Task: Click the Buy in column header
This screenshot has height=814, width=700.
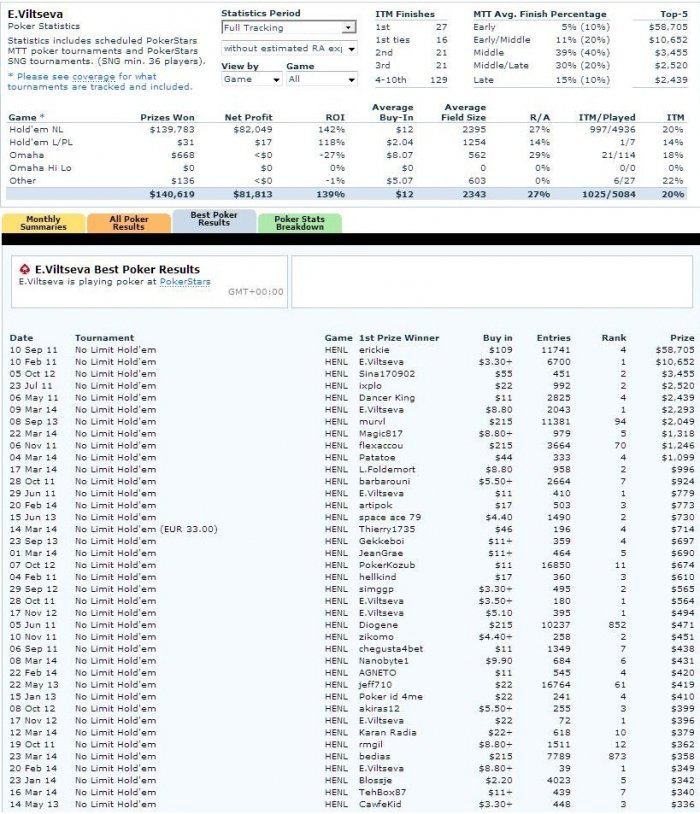Action: 497,338
